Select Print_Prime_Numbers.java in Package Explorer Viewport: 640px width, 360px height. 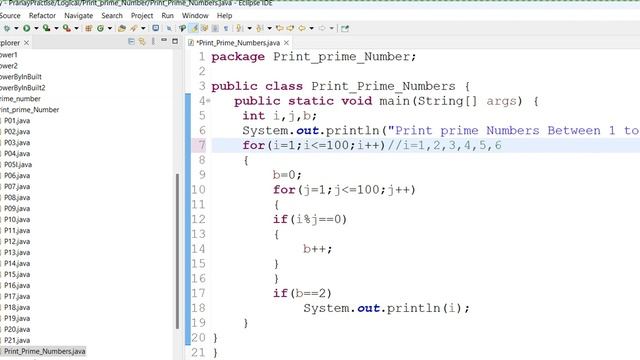coord(44,351)
